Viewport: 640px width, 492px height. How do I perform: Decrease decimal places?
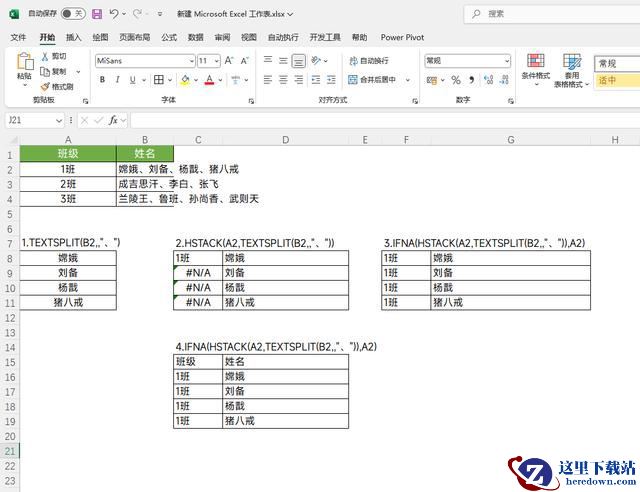(504, 80)
